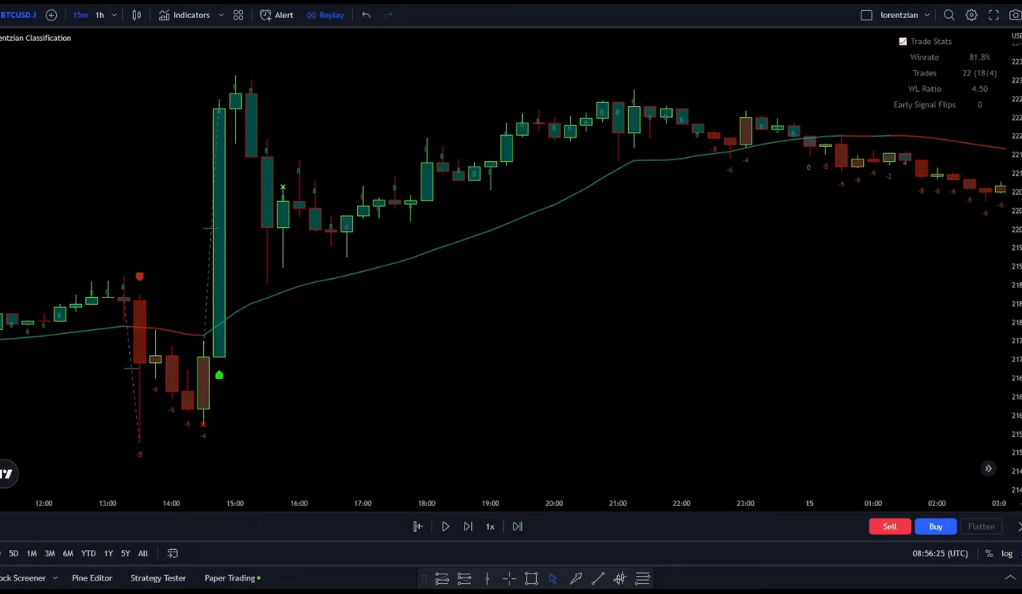Open the Pine Editor tab

[92, 578]
